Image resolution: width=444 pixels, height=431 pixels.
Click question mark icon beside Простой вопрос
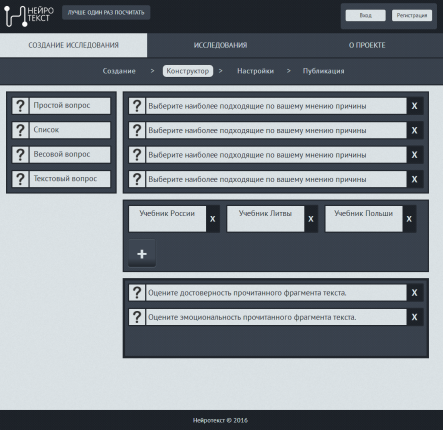tap(20, 106)
